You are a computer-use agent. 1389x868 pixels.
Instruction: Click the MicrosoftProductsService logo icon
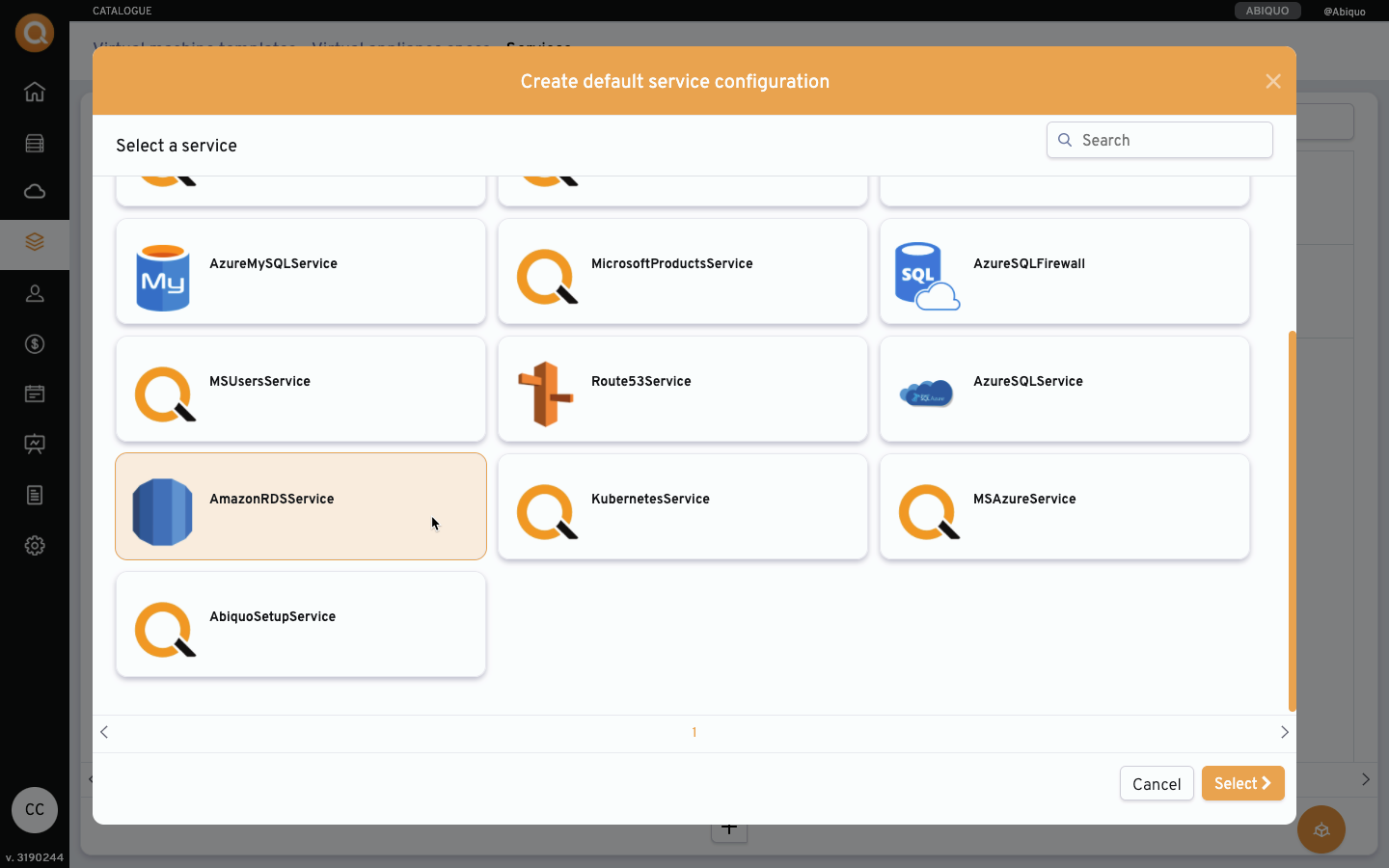click(547, 277)
